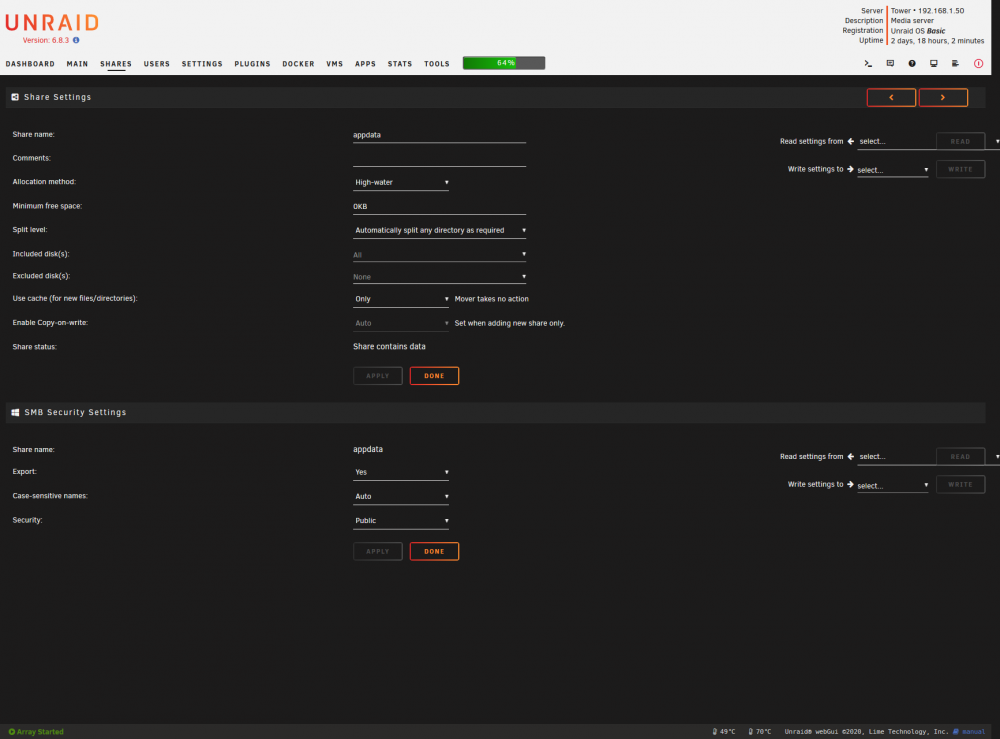Expand the Excluded disk(s) dropdown
1000x739 pixels.
pos(439,277)
